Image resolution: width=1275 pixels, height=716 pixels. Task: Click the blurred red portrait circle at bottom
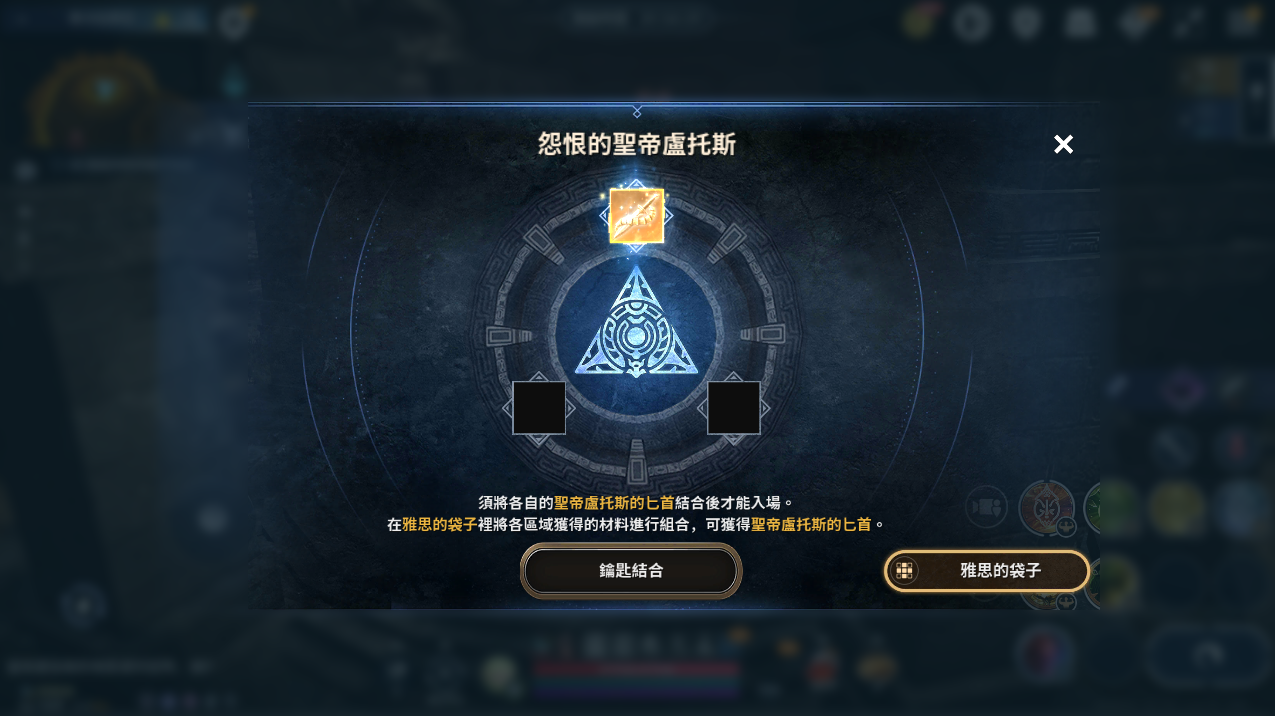point(1044,655)
